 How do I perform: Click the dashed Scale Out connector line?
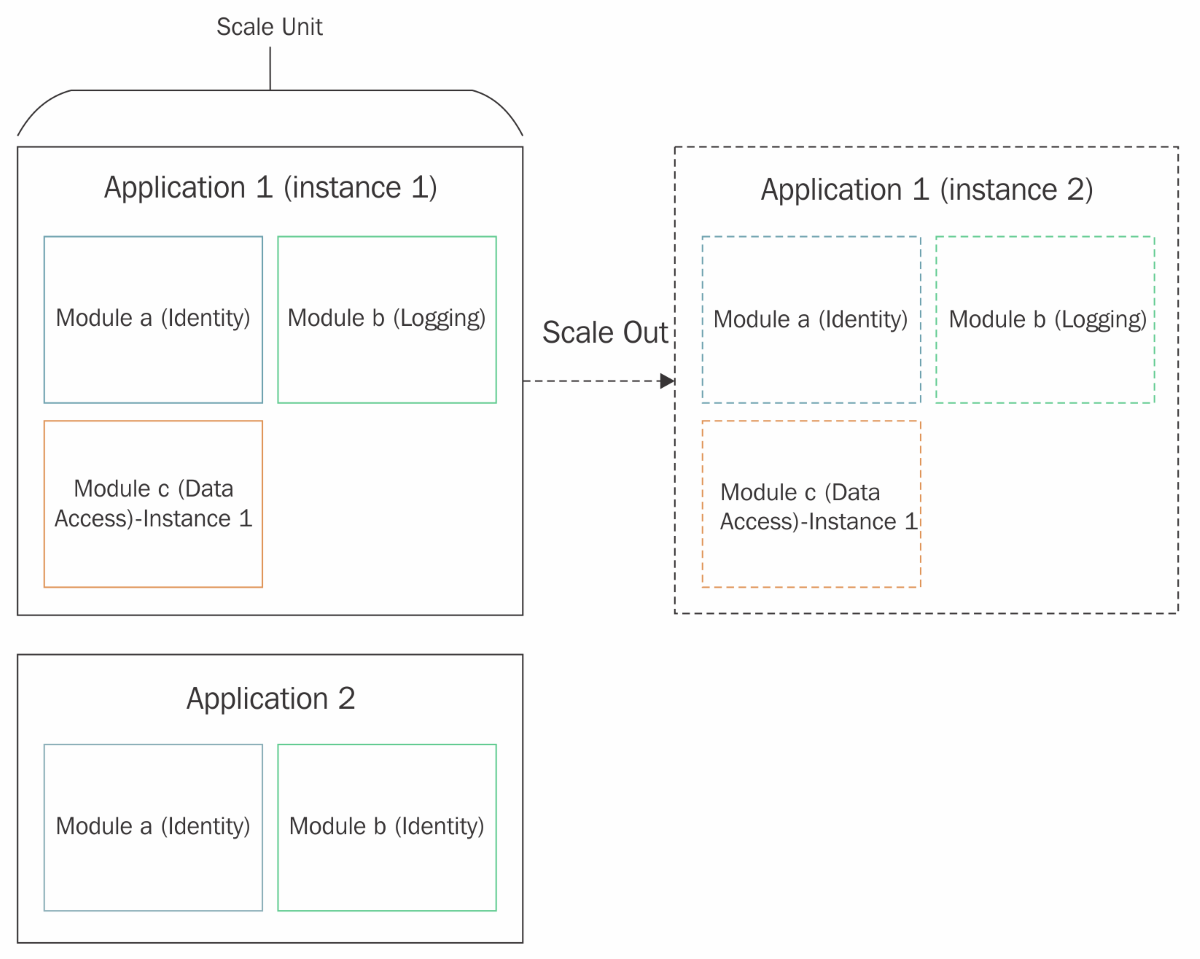590,381
